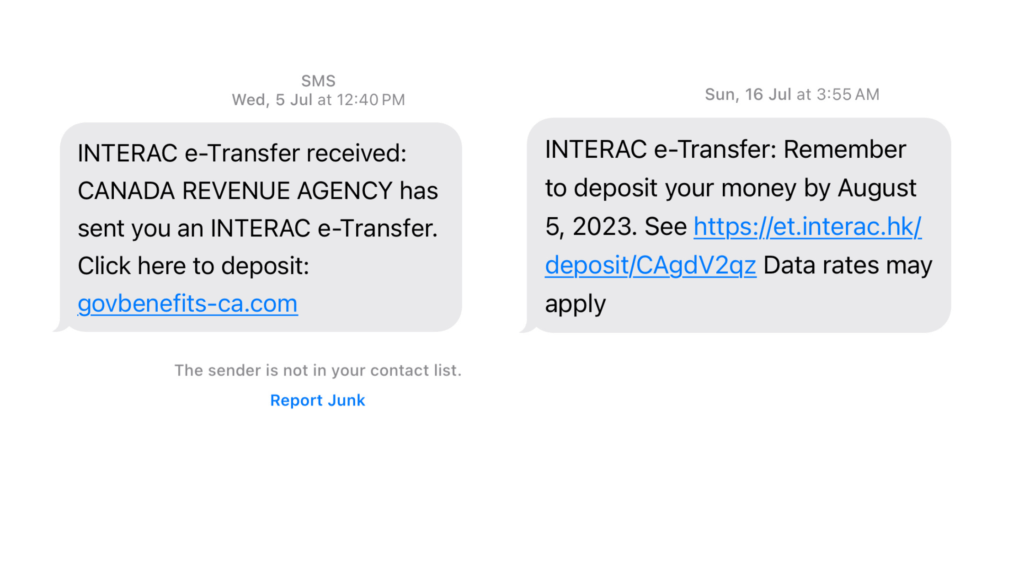
Task: Click the 'sender is not in your contact list' notice
Action: coord(318,371)
